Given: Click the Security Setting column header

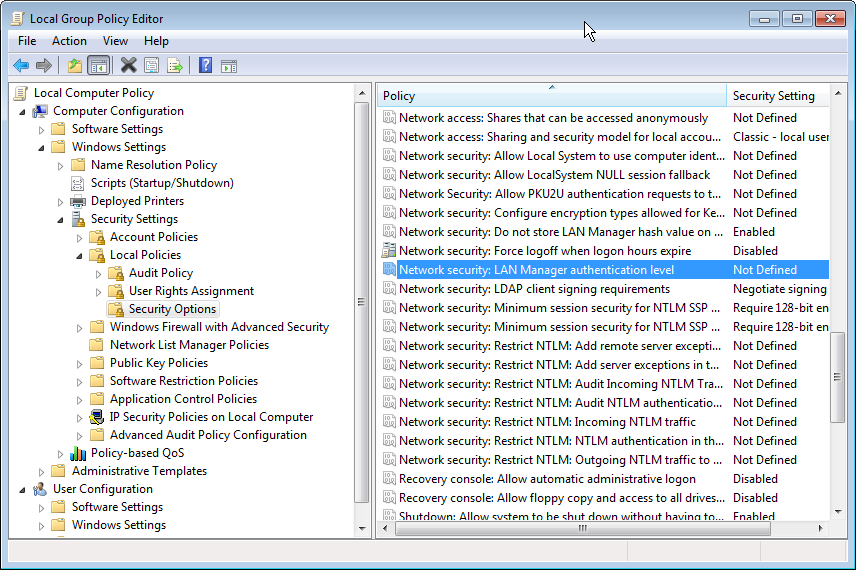Looking at the screenshot, I should tap(773, 96).
